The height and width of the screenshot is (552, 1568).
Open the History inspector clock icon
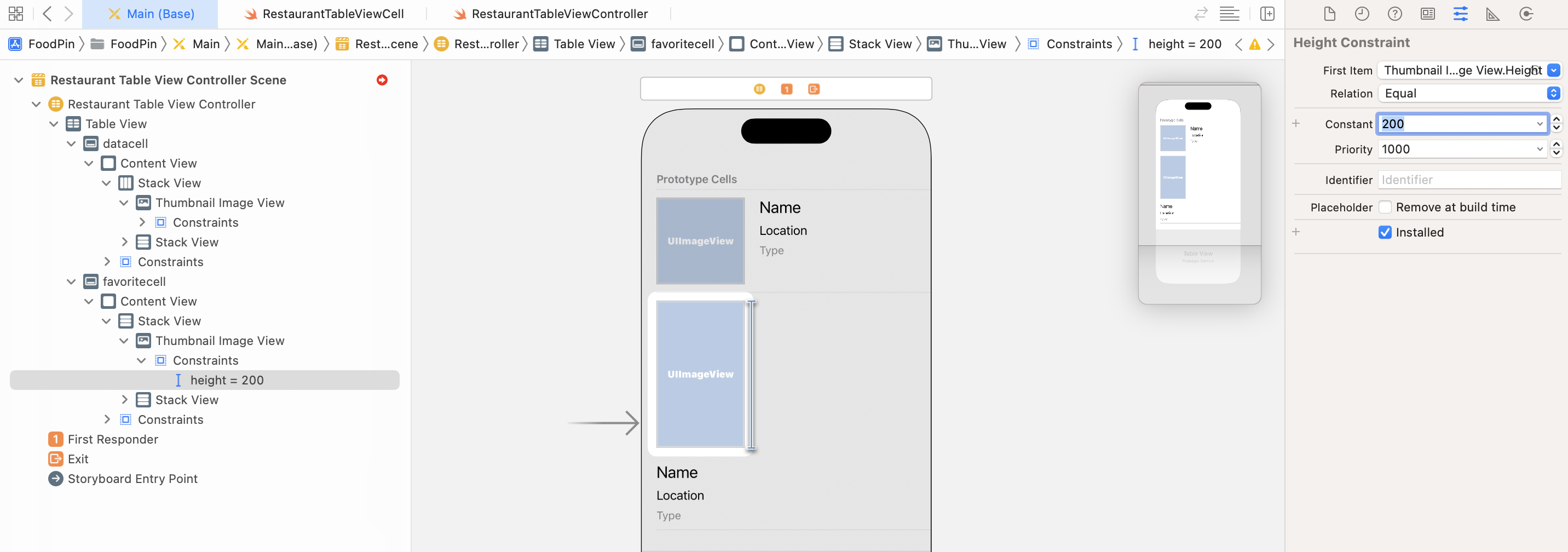(1362, 14)
